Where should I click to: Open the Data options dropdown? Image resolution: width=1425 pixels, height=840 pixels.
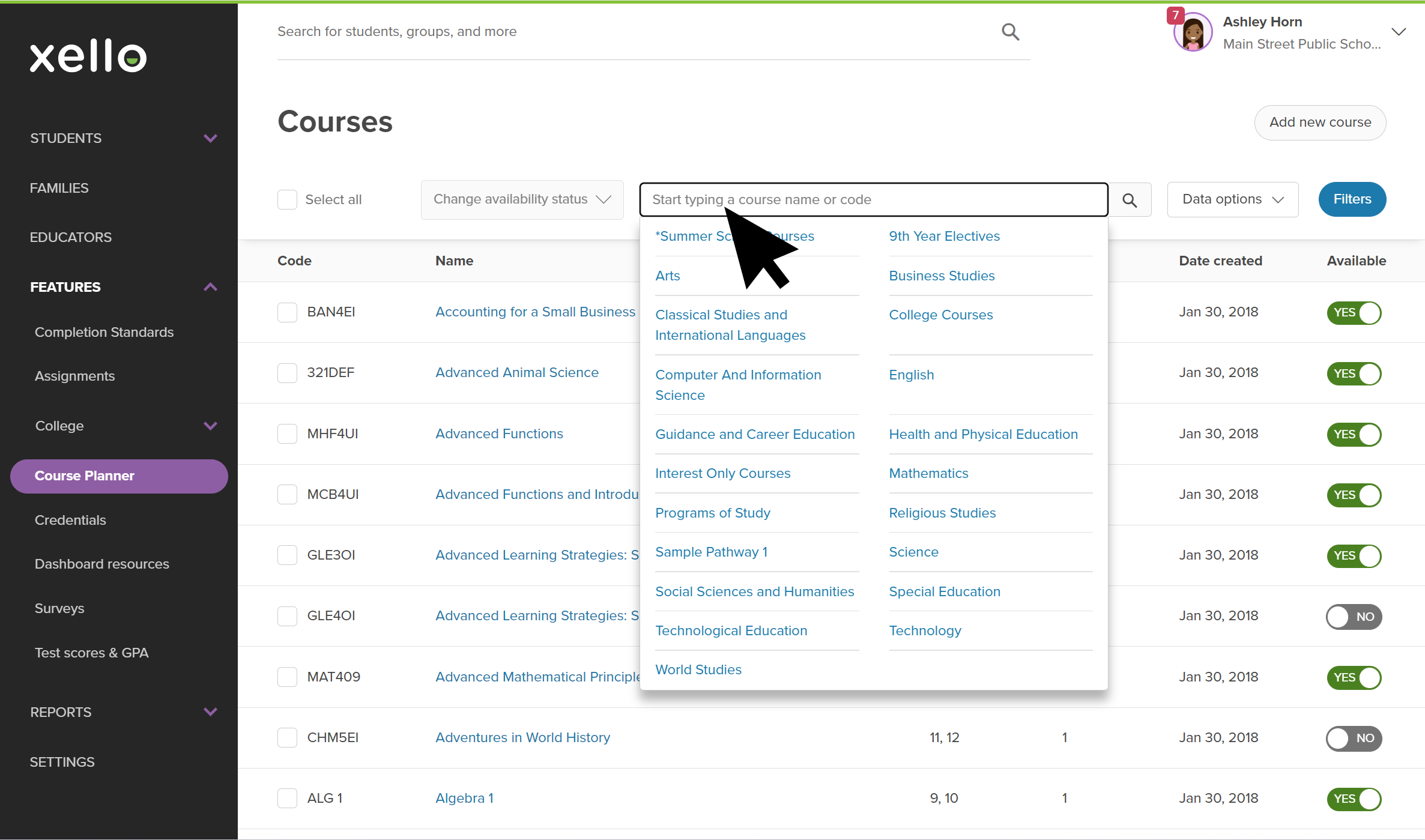(1232, 199)
